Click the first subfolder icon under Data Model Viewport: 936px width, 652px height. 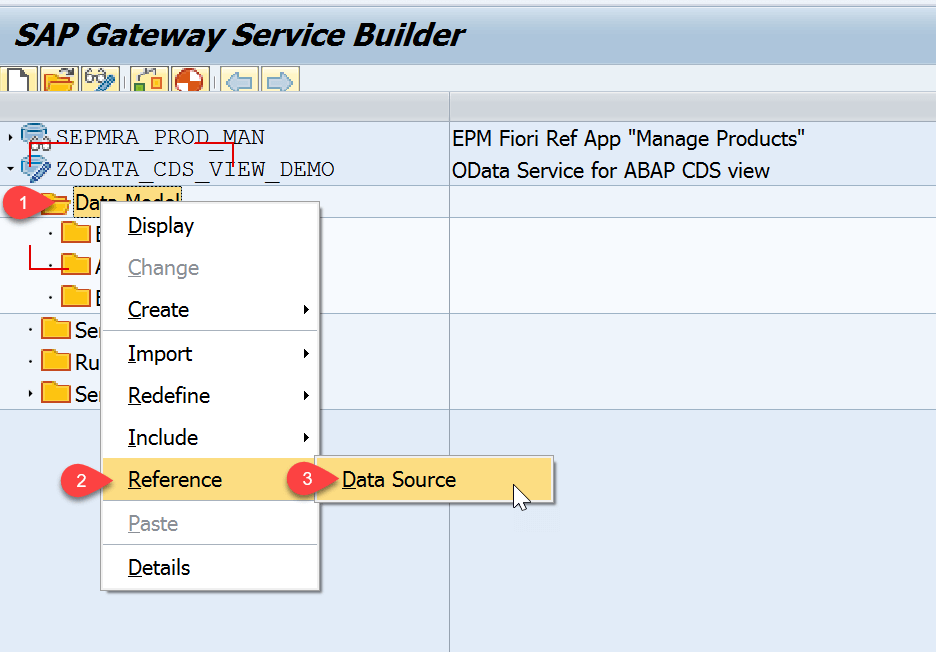pyautogui.click(x=76, y=232)
